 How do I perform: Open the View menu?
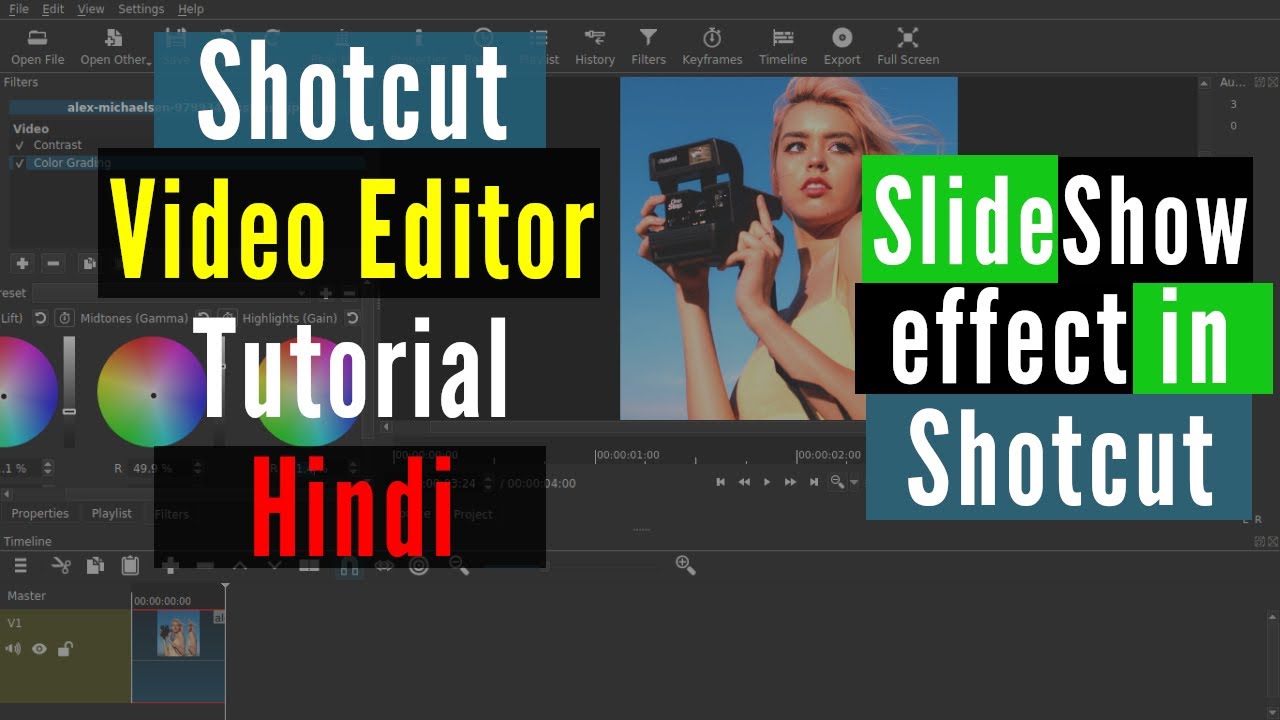[x=91, y=9]
